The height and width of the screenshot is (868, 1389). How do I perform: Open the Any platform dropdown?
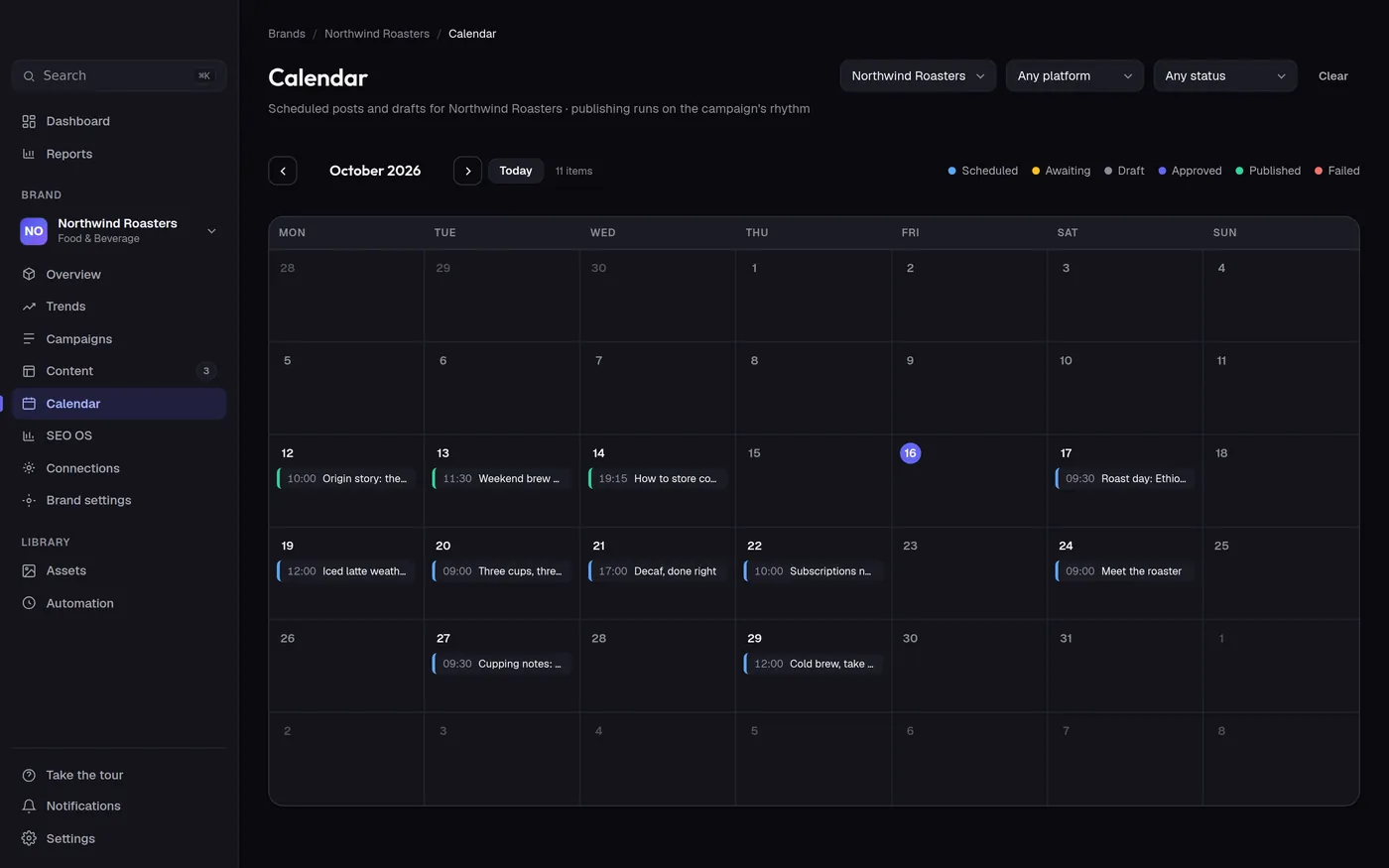pos(1074,75)
